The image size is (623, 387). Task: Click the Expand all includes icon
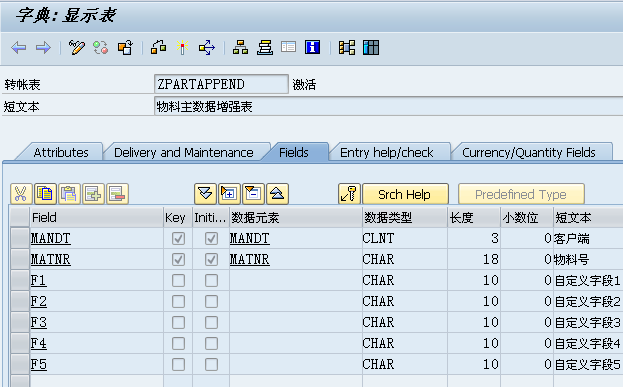205,194
